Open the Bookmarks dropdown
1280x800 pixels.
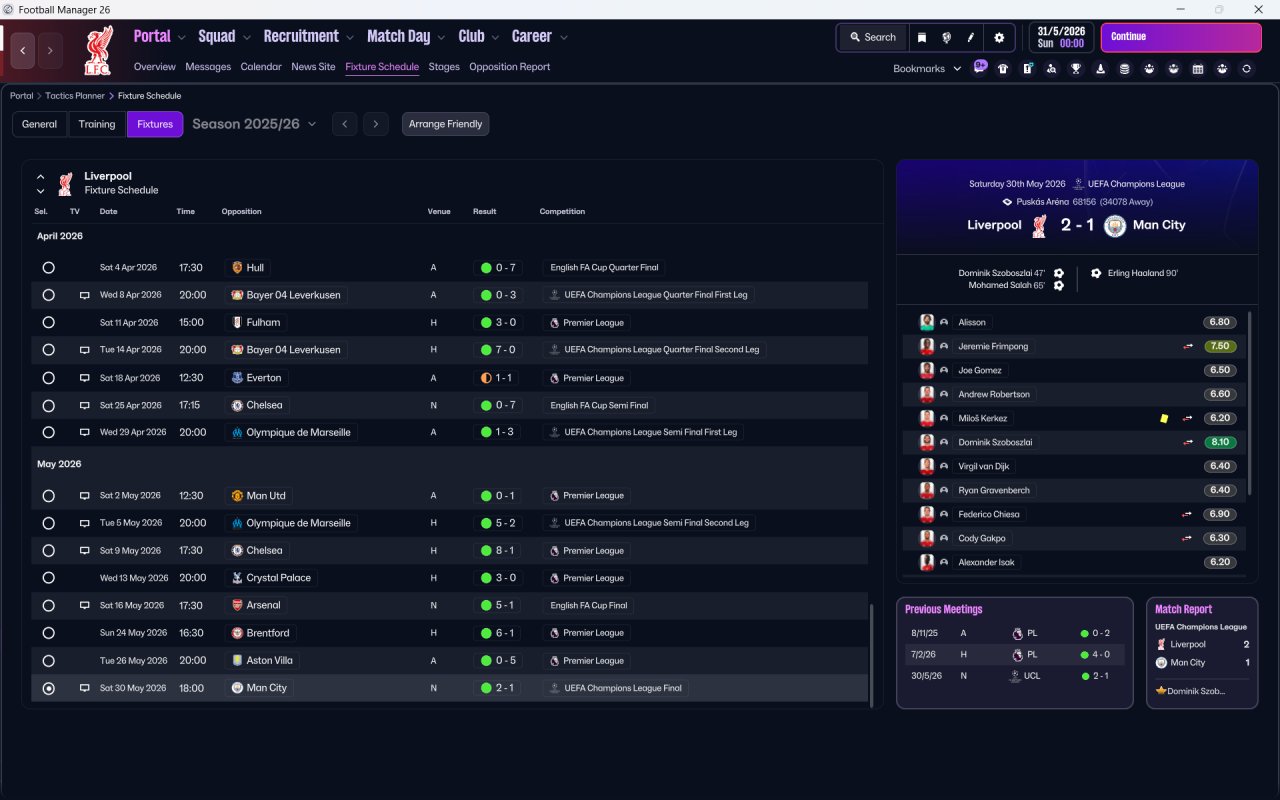[927, 69]
